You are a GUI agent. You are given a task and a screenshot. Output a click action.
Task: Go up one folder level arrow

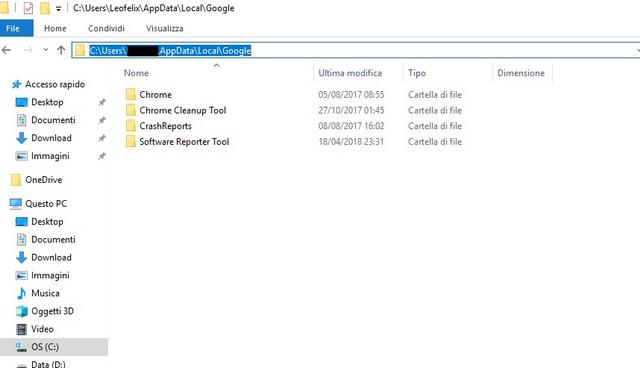pos(61,50)
